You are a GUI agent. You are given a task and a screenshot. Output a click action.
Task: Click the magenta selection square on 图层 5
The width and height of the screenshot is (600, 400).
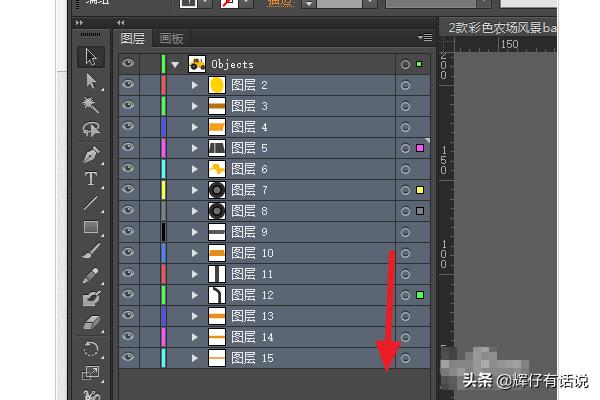coord(421,149)
